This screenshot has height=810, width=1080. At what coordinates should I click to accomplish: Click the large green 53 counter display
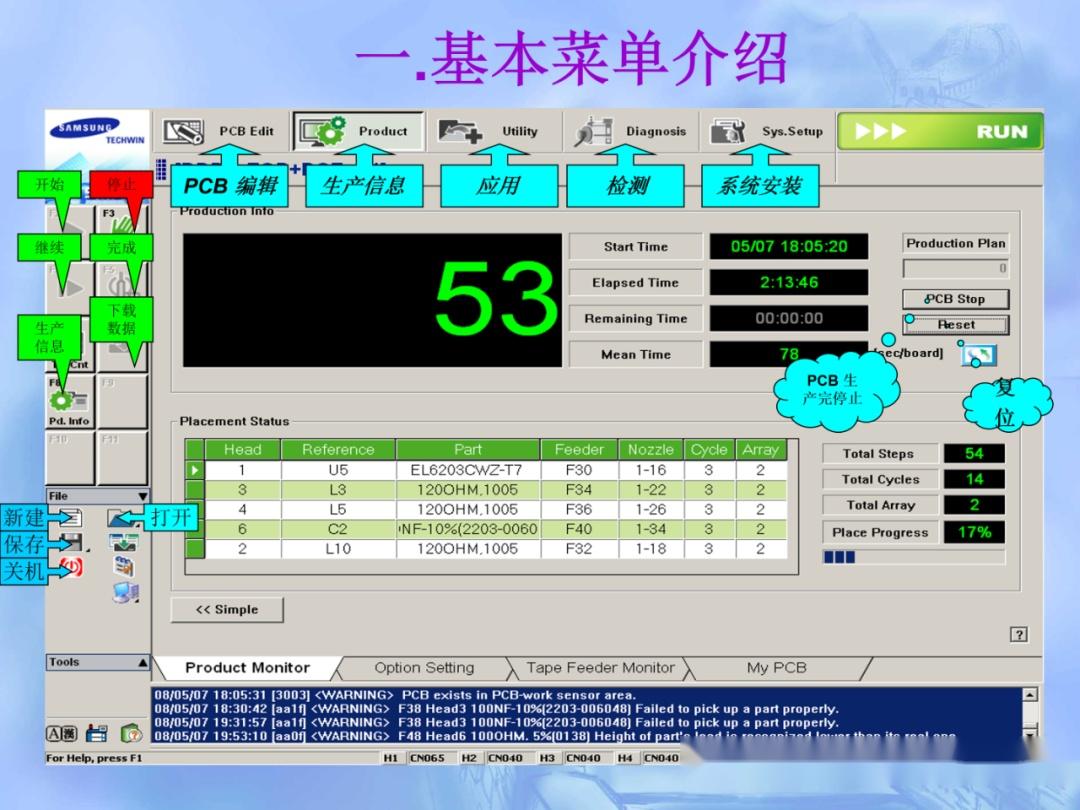pos(372,300)
